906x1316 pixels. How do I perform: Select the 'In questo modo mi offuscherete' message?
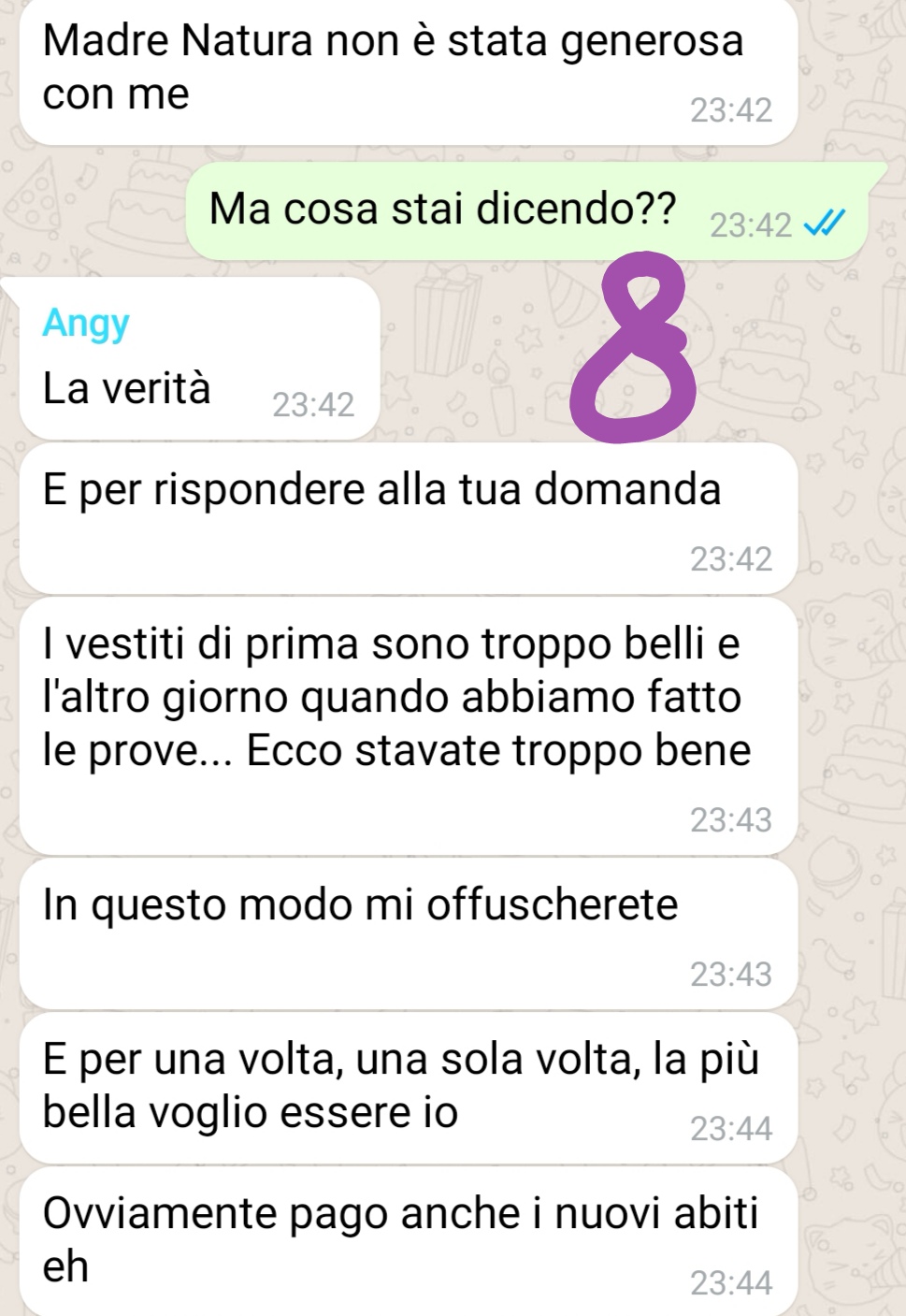point(409,933)
